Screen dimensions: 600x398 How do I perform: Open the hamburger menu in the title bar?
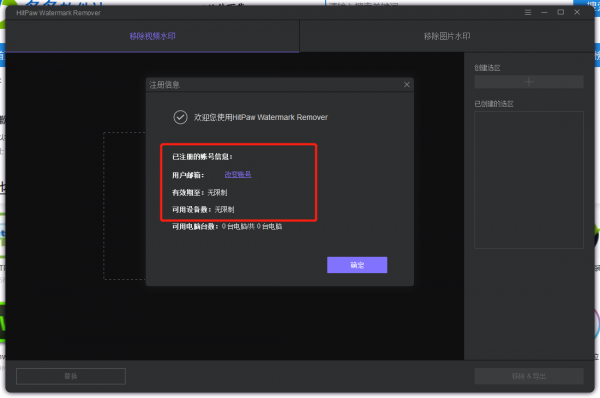pyautogui.click(x=528, y=13)
